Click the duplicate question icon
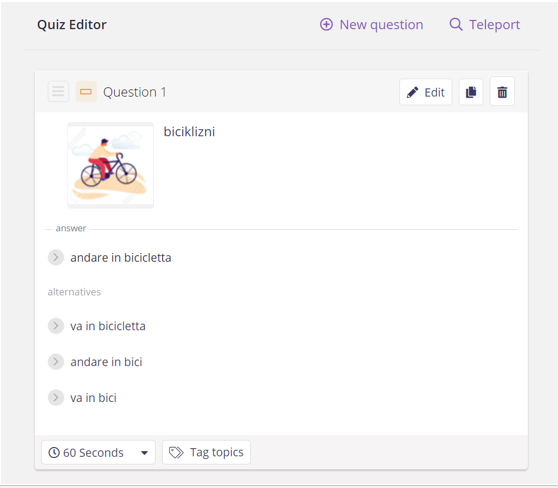The image size is (558, 488). (471, 92)
